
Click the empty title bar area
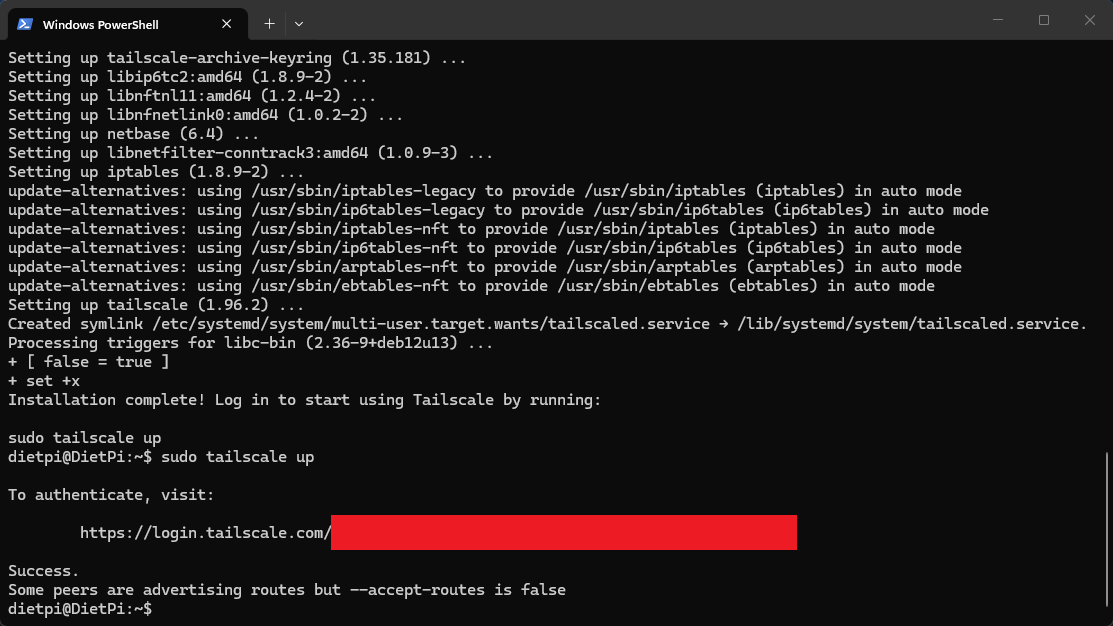pos(640,22)
